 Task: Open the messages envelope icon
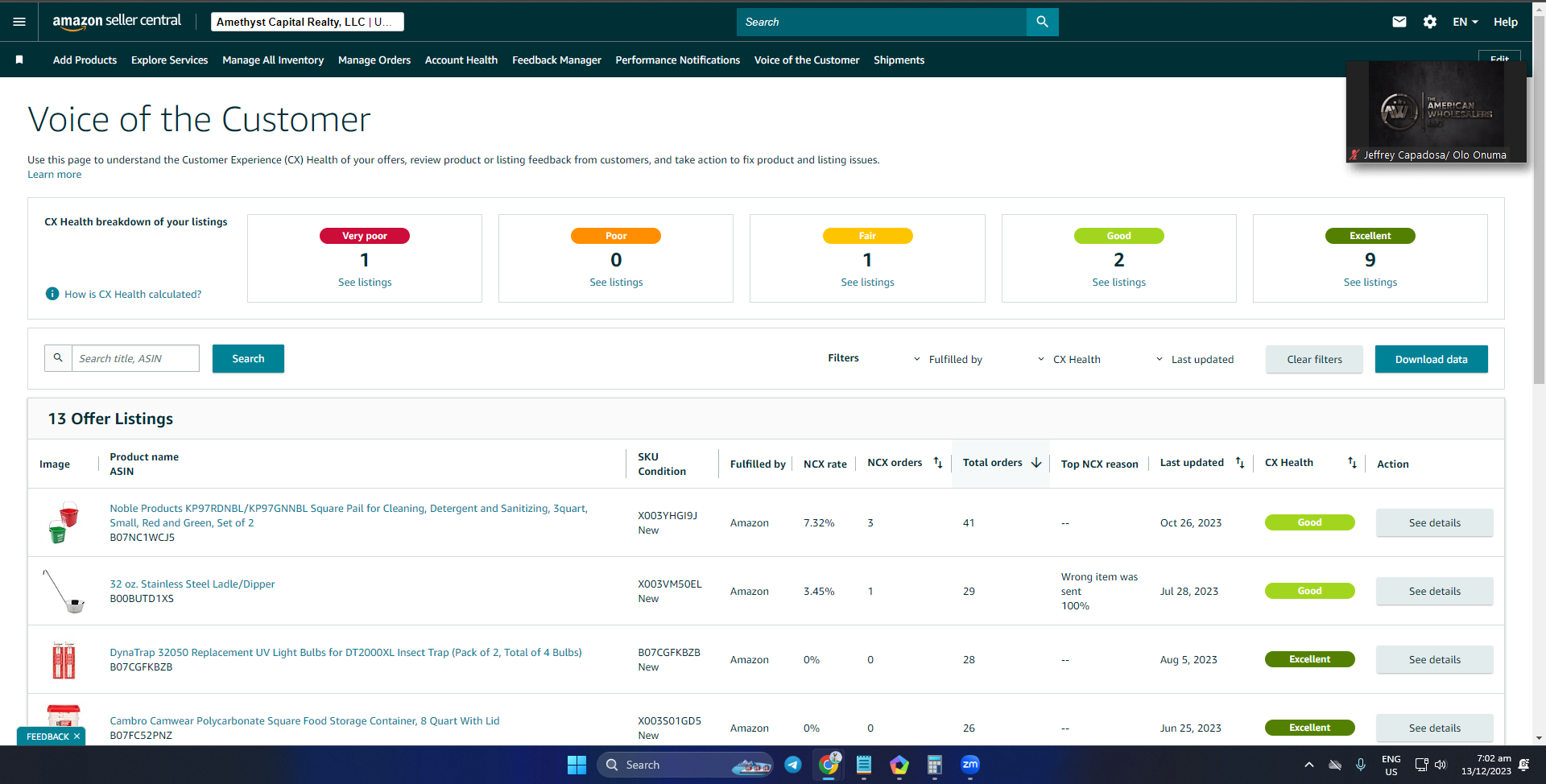1399,22
